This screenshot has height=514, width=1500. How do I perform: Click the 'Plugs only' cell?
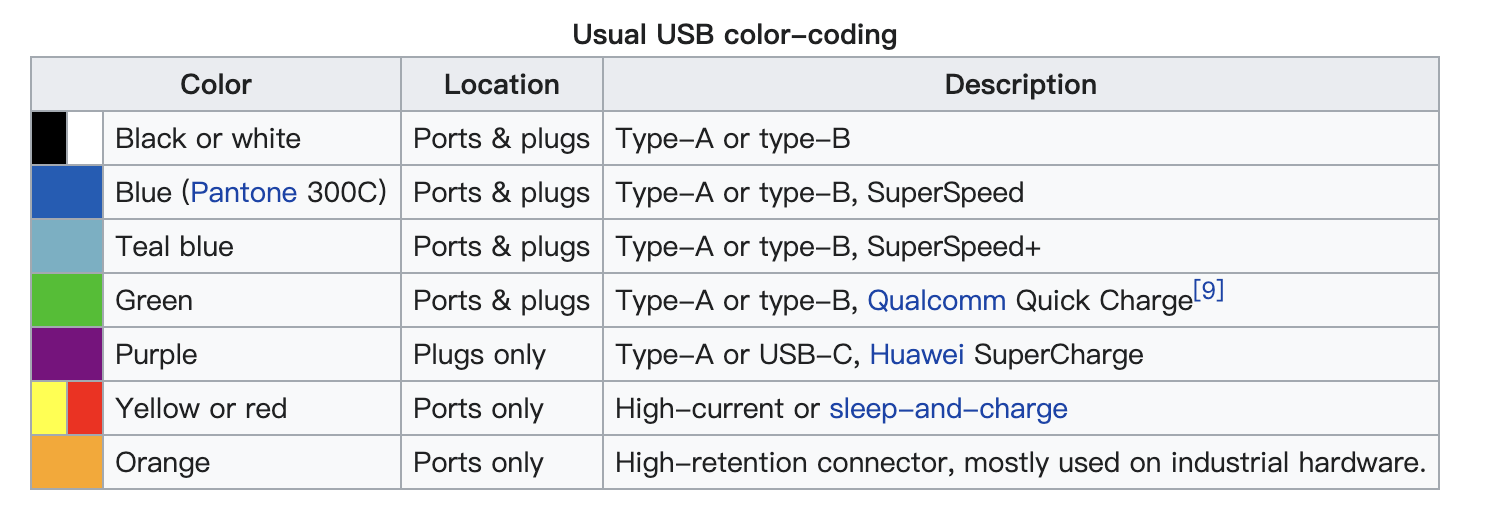coord(479,354)
